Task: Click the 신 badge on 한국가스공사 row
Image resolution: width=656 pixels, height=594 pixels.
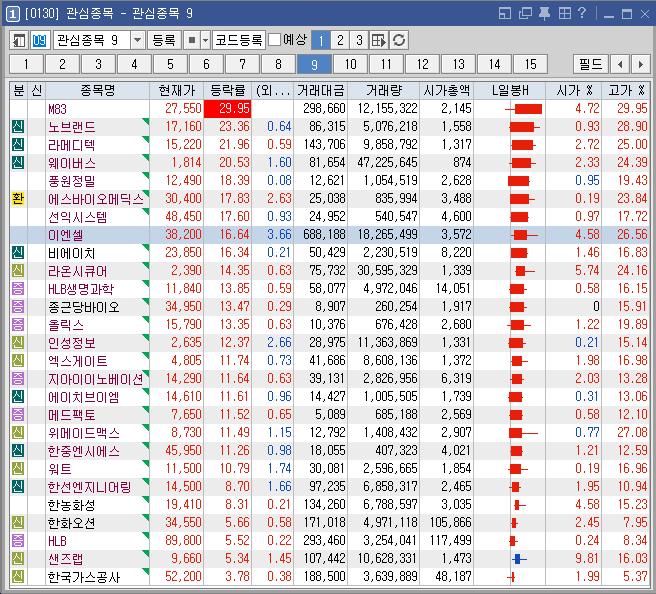Action: click(x=18, y=576)
